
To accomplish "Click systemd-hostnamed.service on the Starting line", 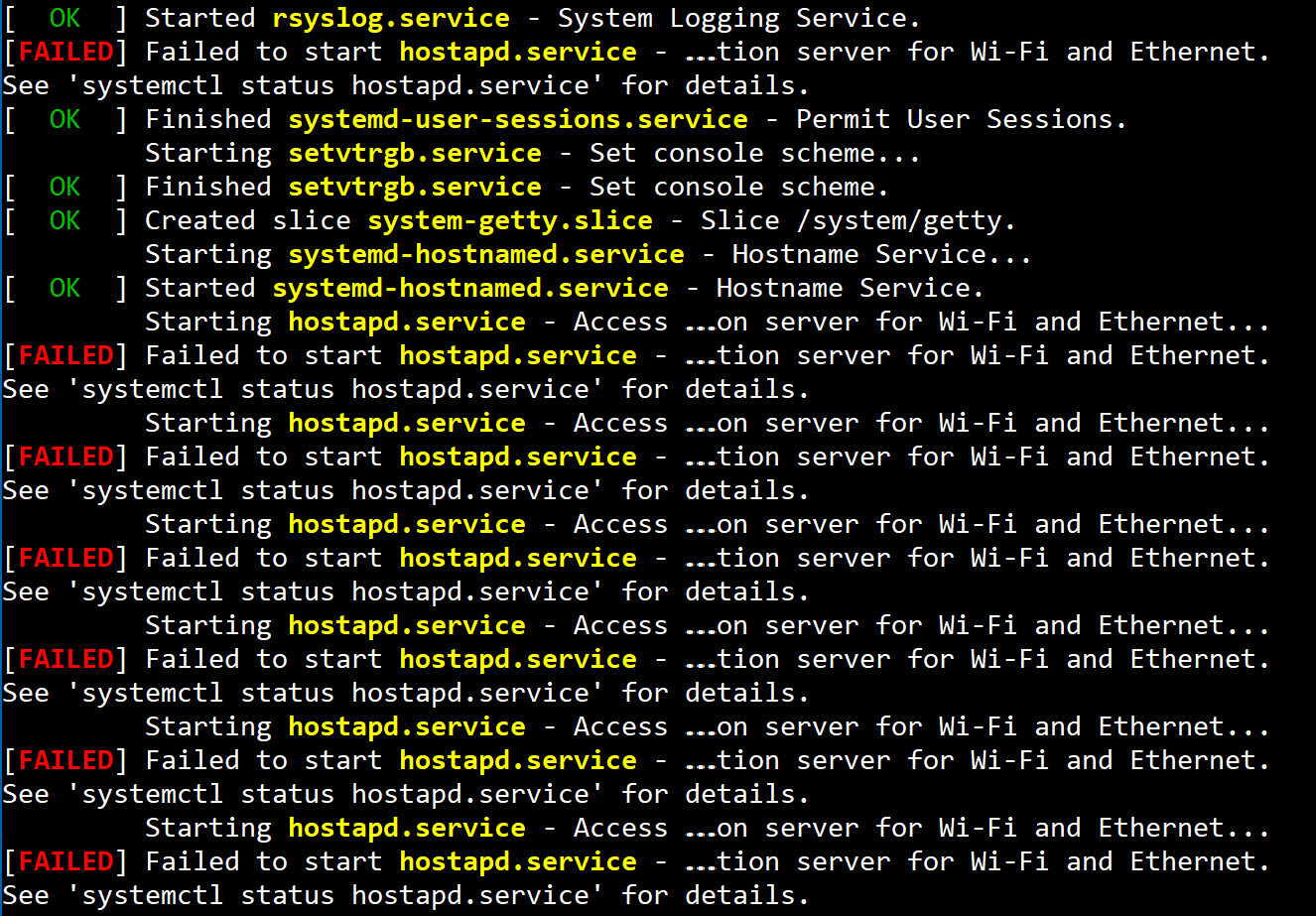I will coord(486,254).
